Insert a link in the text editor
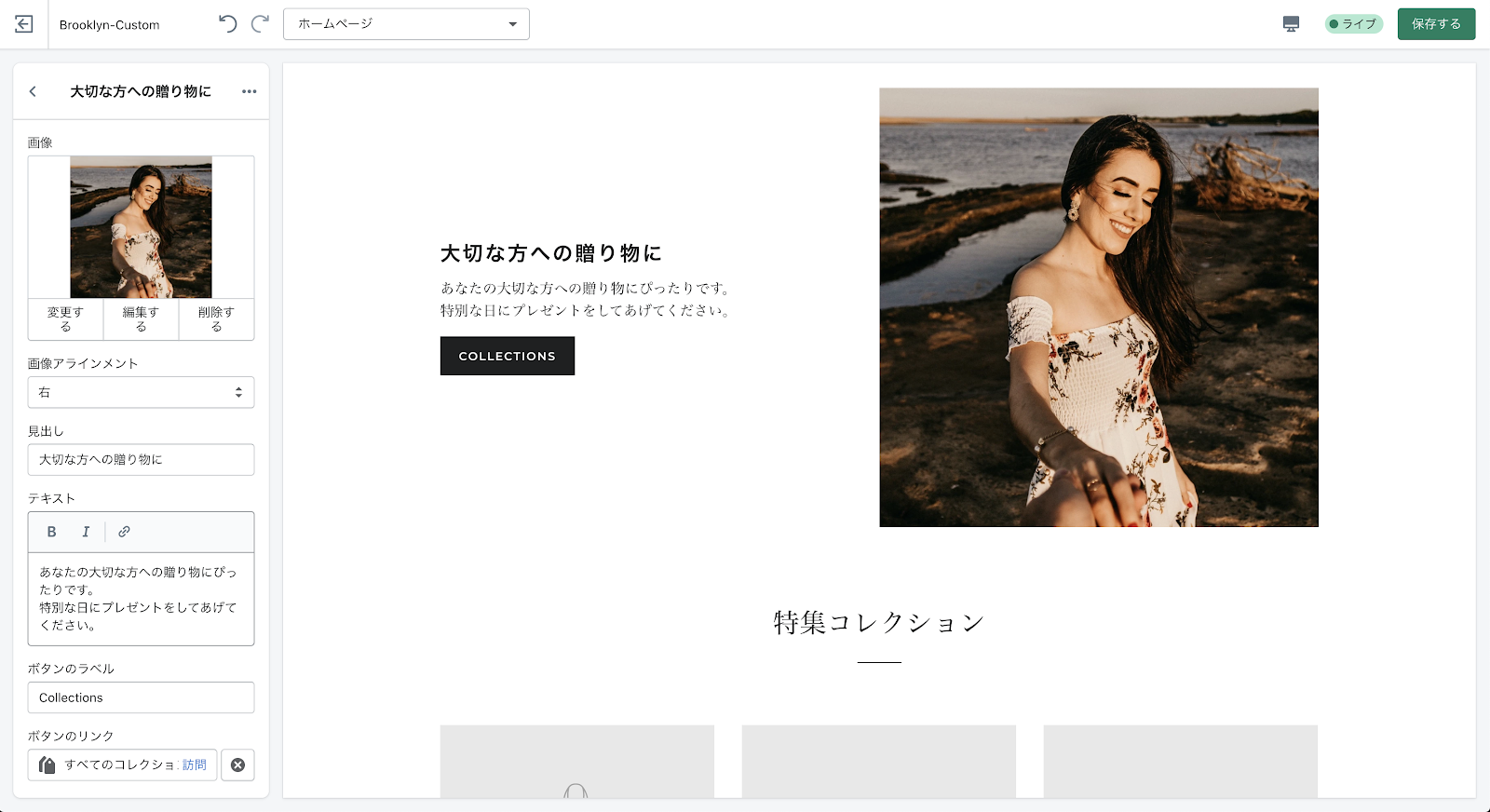1490x812 pixels. [x=124, y=532]
